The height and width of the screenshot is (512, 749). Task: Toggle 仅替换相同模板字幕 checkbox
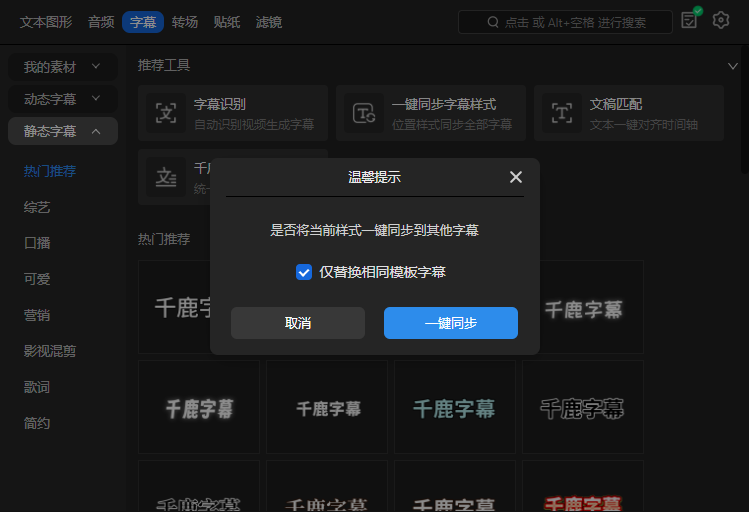point(304,272)
